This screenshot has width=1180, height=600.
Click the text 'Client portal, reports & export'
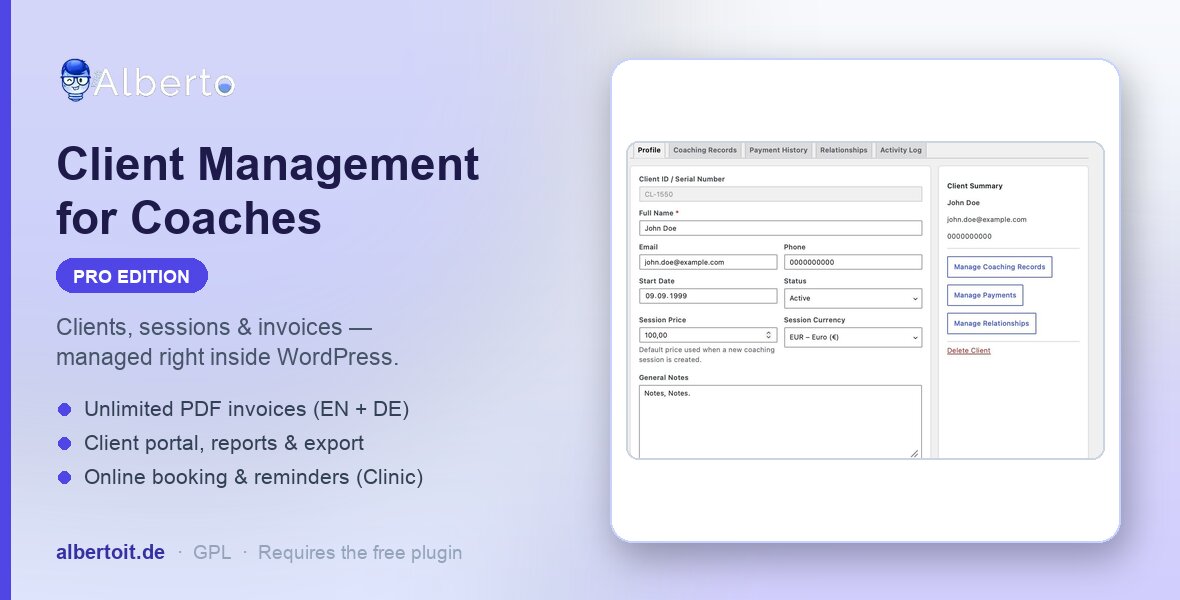pos(224,443)
